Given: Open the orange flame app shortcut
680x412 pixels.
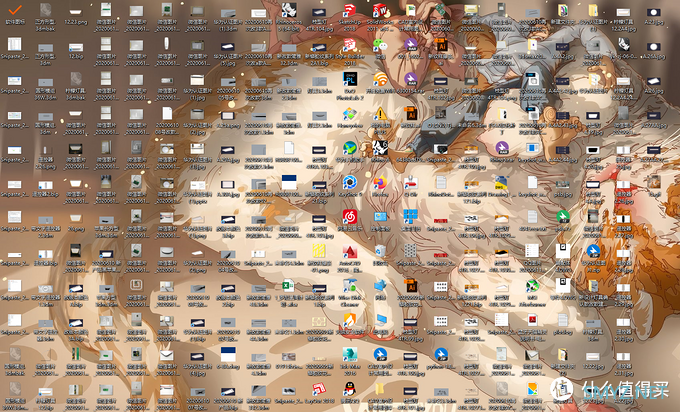Looking at the screenshot, I should tap(350, 321).
